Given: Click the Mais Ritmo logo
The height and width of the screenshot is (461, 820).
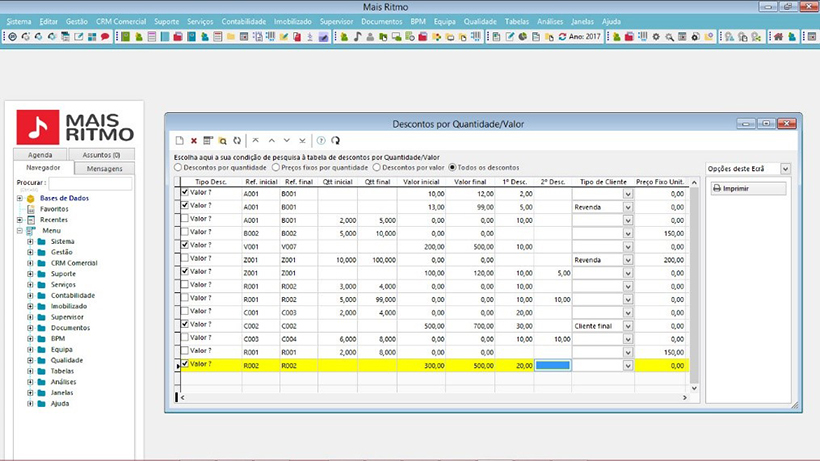Looking at the screenshot, I should (75, 127).
